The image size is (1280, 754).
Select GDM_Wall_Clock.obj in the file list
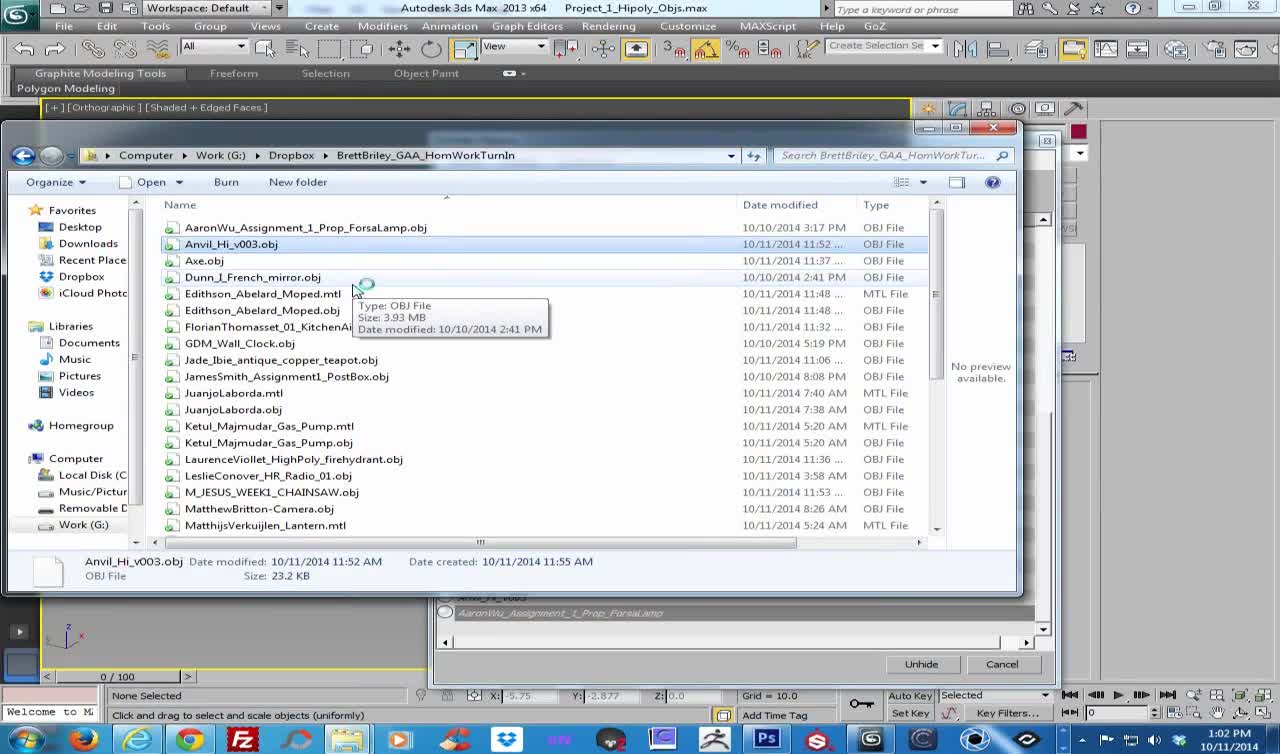click(x=240, y=344)
